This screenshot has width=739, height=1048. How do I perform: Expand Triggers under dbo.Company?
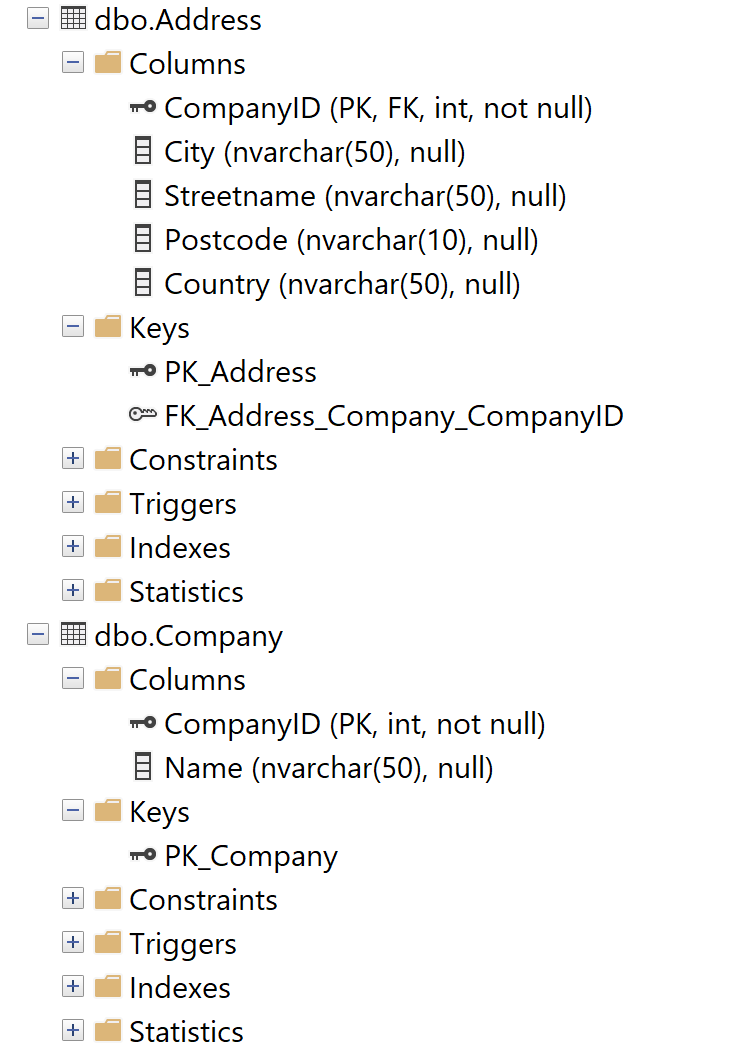[x=73, y=944]
